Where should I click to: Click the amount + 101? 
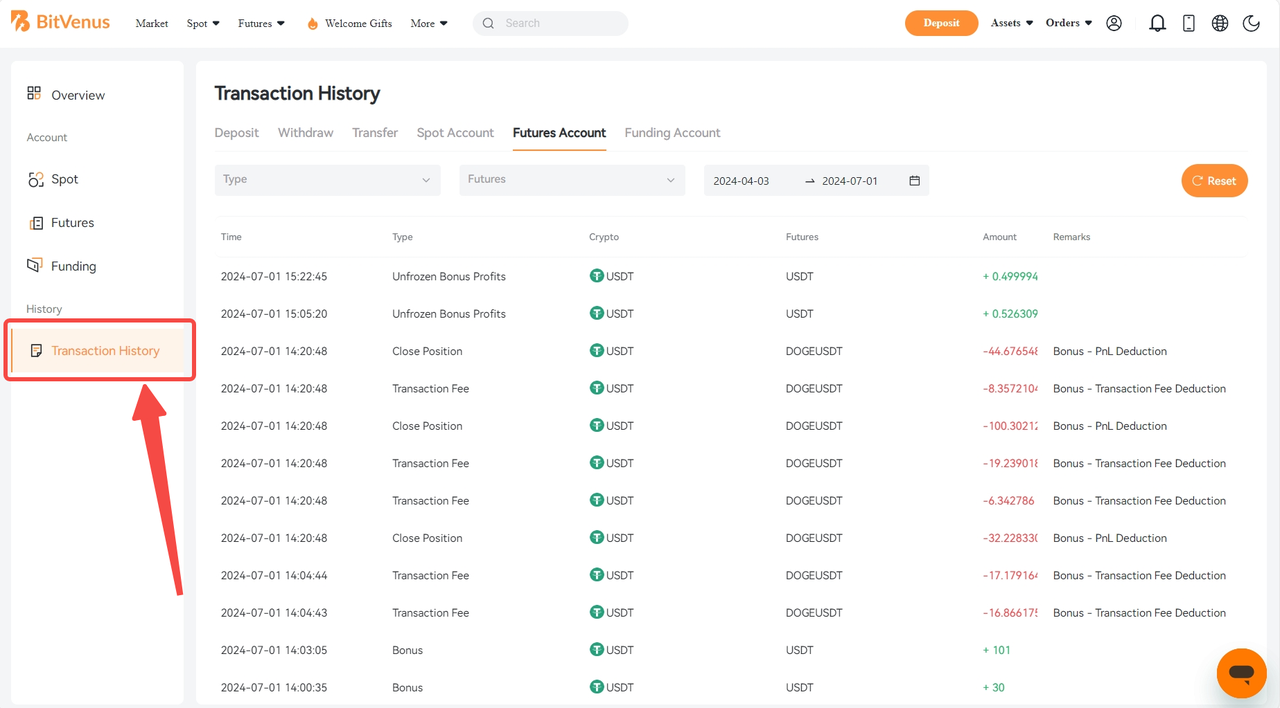(997, 650)
